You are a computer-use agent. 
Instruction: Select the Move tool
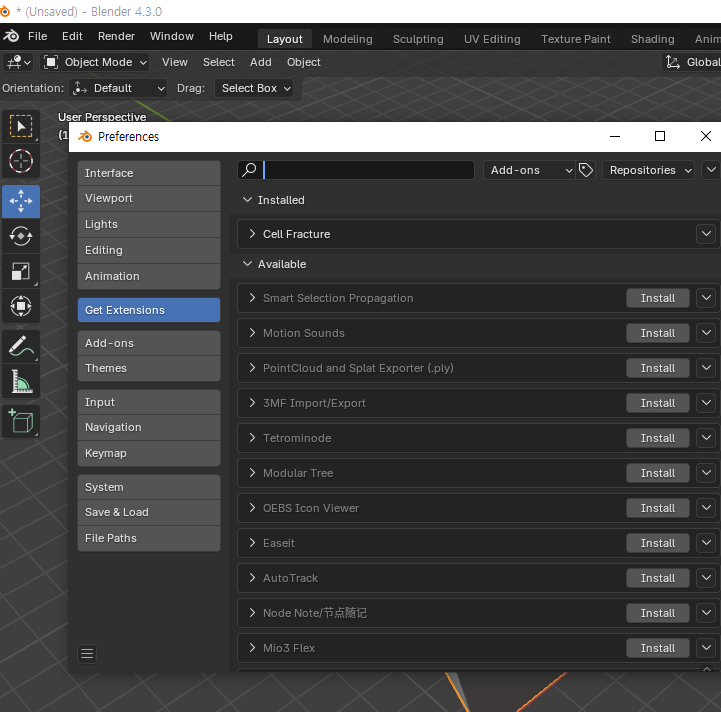pos(21,201)
